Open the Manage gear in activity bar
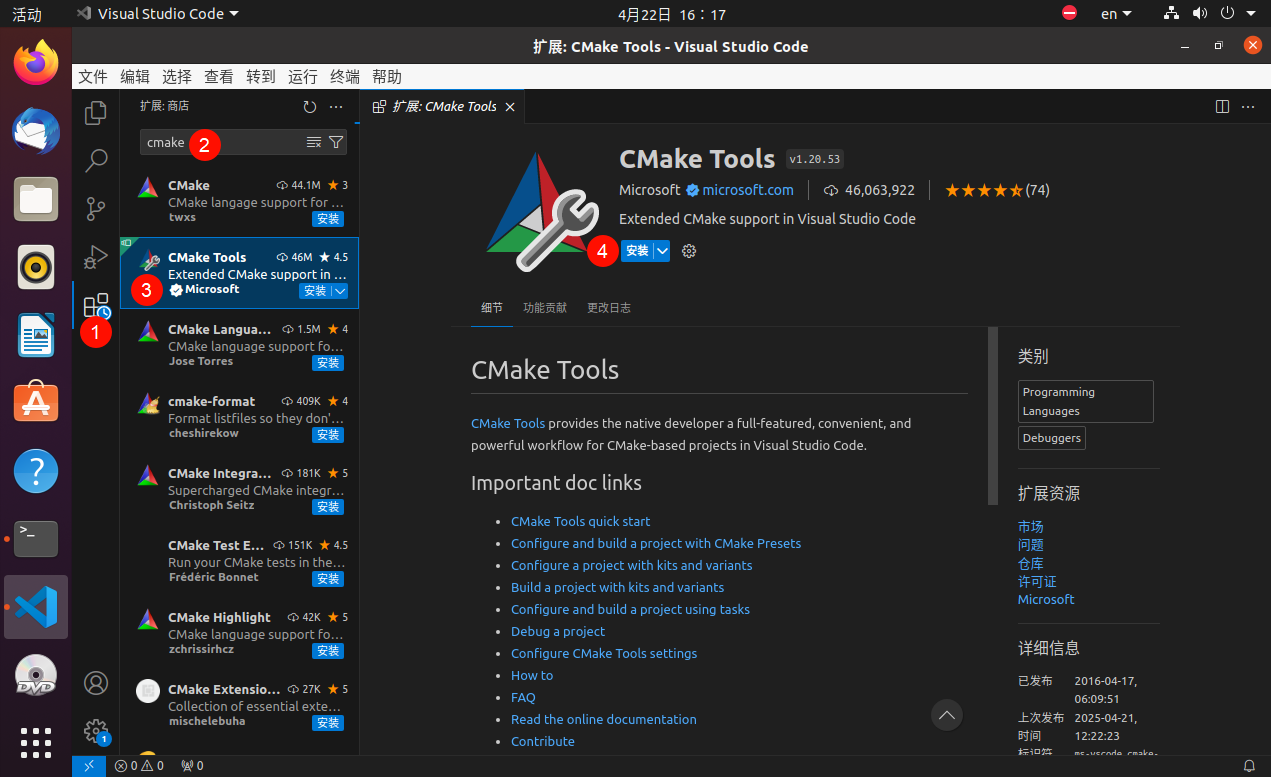This screenshot has height=777, width=1271. (96, 731)
